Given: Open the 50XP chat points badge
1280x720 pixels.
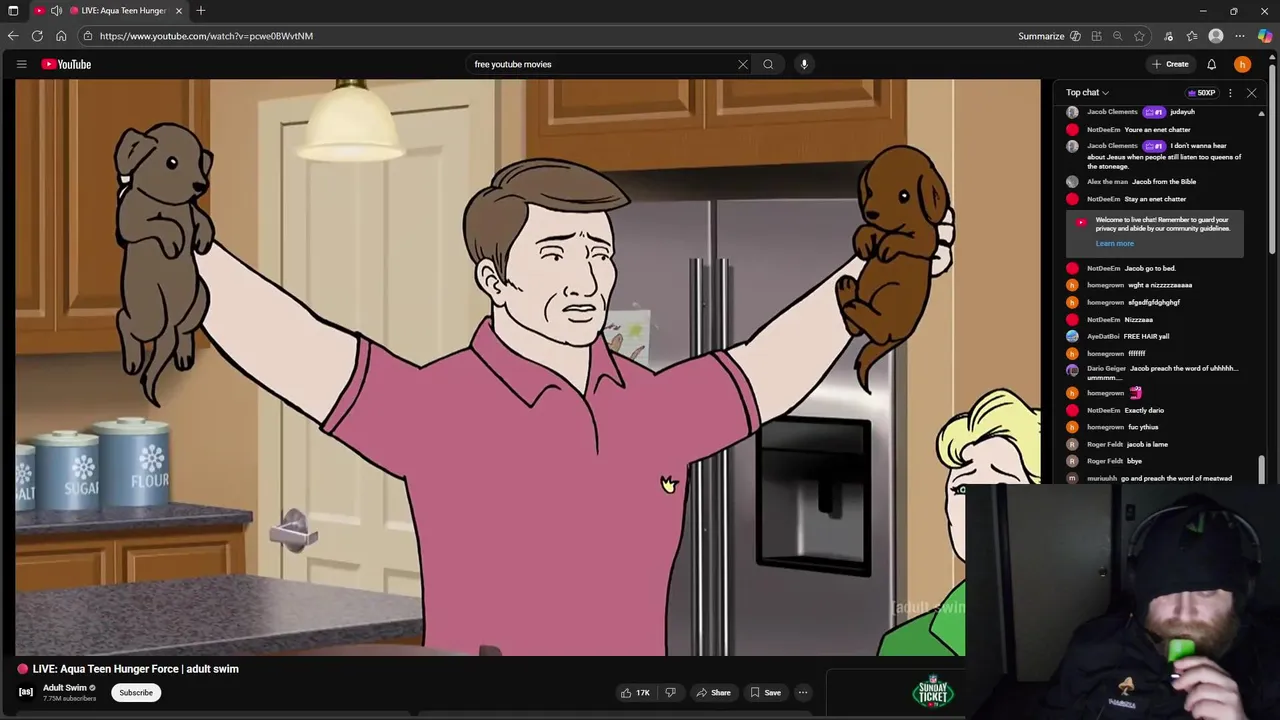Looking at the screenshot, I should pyautogui.click(x=1201, y=92).
